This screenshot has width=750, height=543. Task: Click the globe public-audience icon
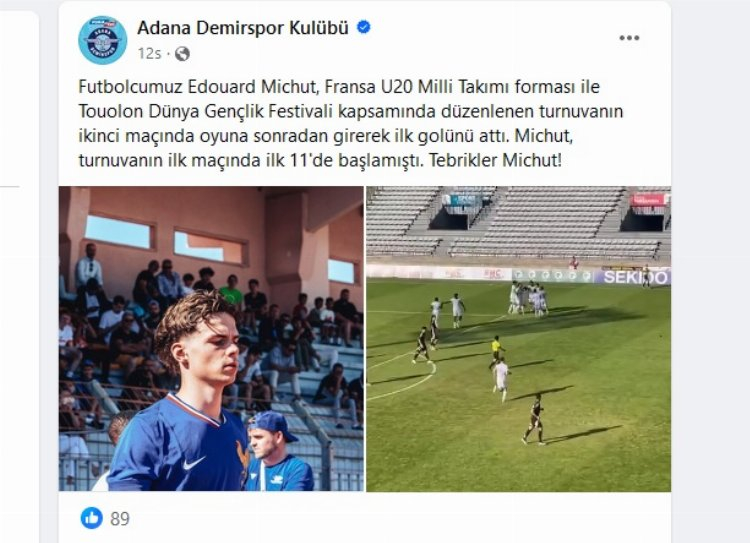coord(182,54)
